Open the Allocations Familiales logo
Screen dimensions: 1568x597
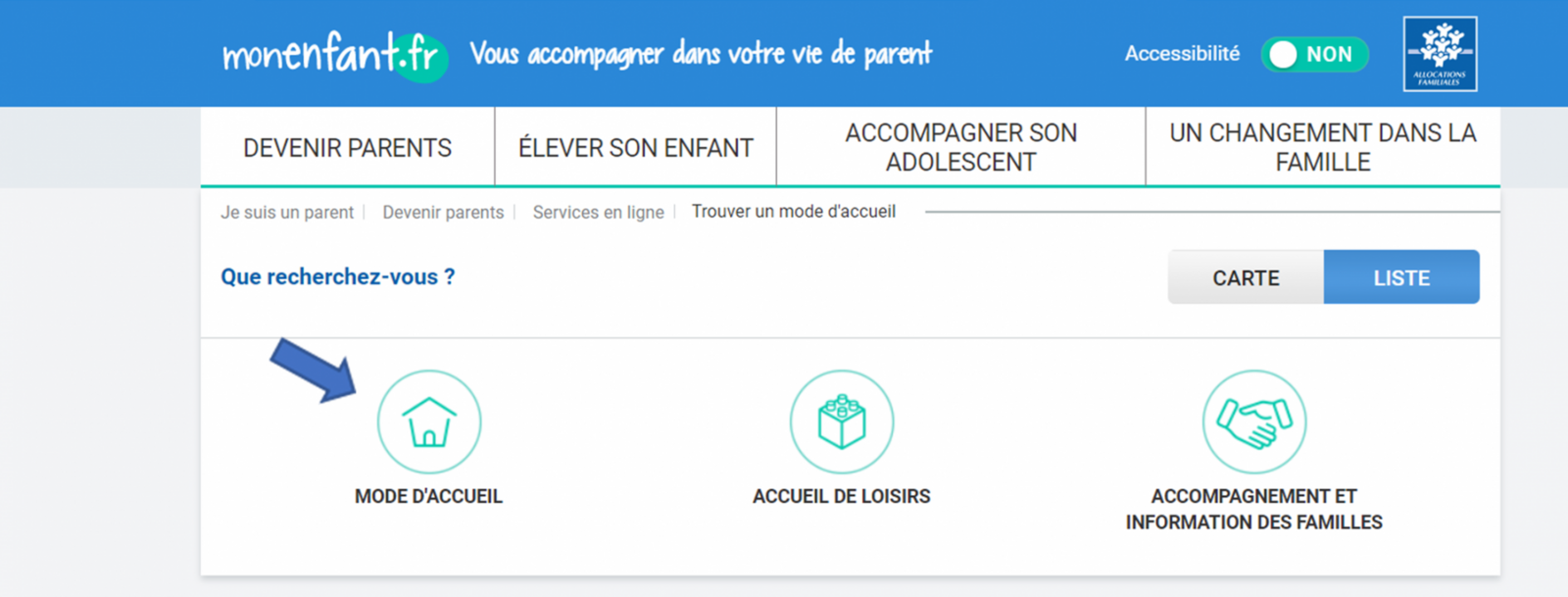1440,54
